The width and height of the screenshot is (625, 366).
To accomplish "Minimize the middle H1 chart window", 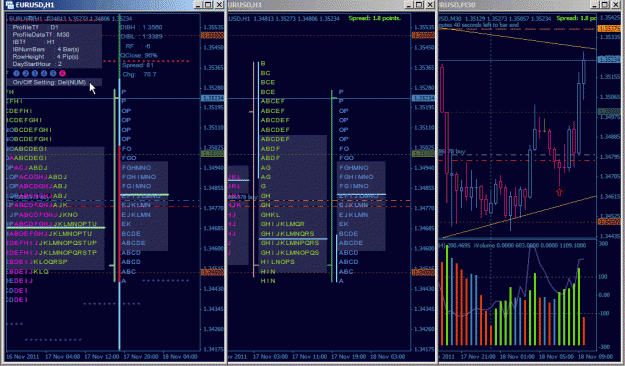I will pos(409,5).
